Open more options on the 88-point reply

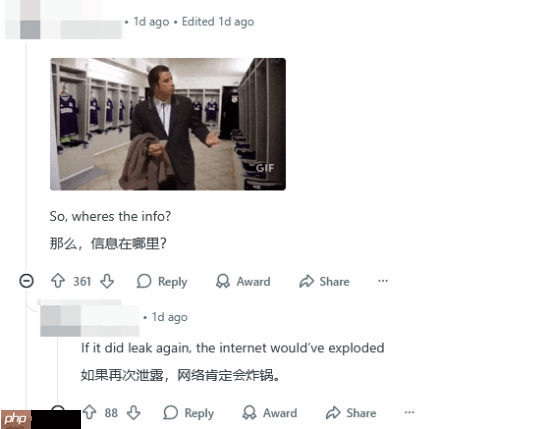coord(409,413)
